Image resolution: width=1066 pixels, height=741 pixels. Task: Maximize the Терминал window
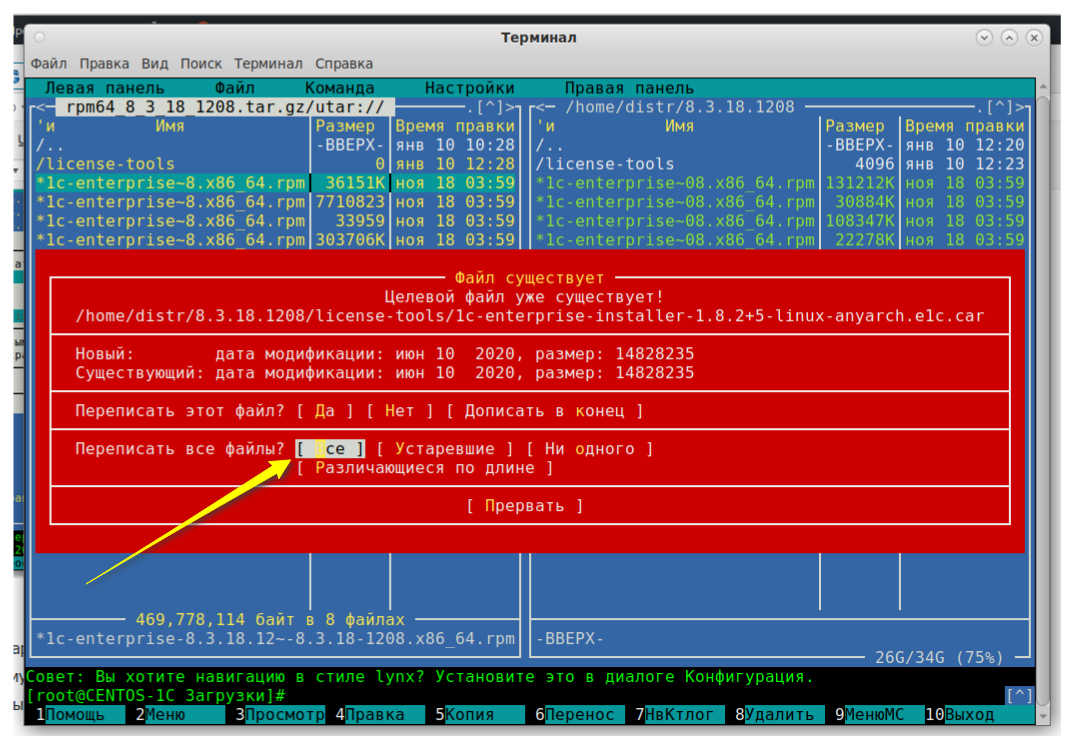click(1009, 37)
